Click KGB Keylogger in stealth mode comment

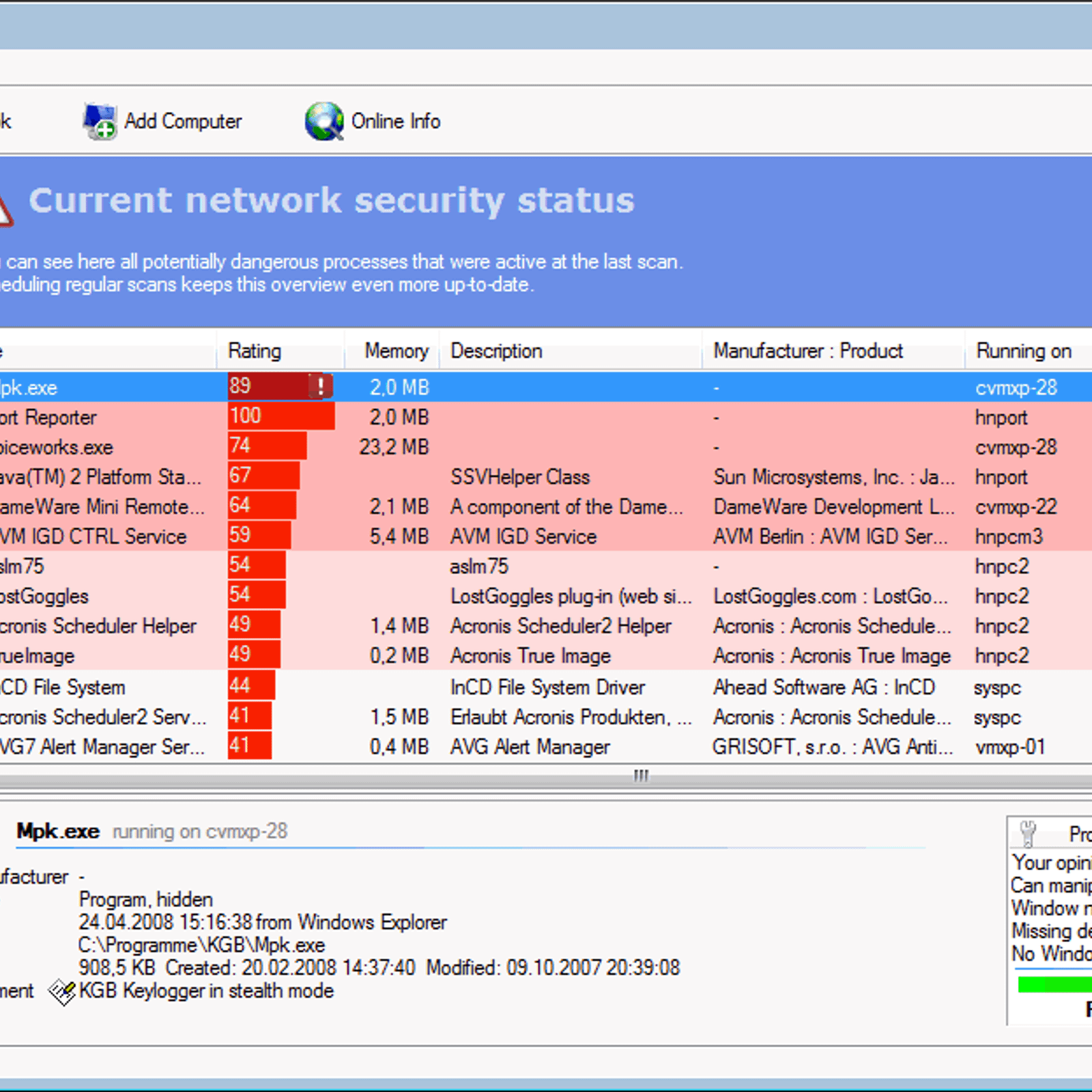pos(206,991)
